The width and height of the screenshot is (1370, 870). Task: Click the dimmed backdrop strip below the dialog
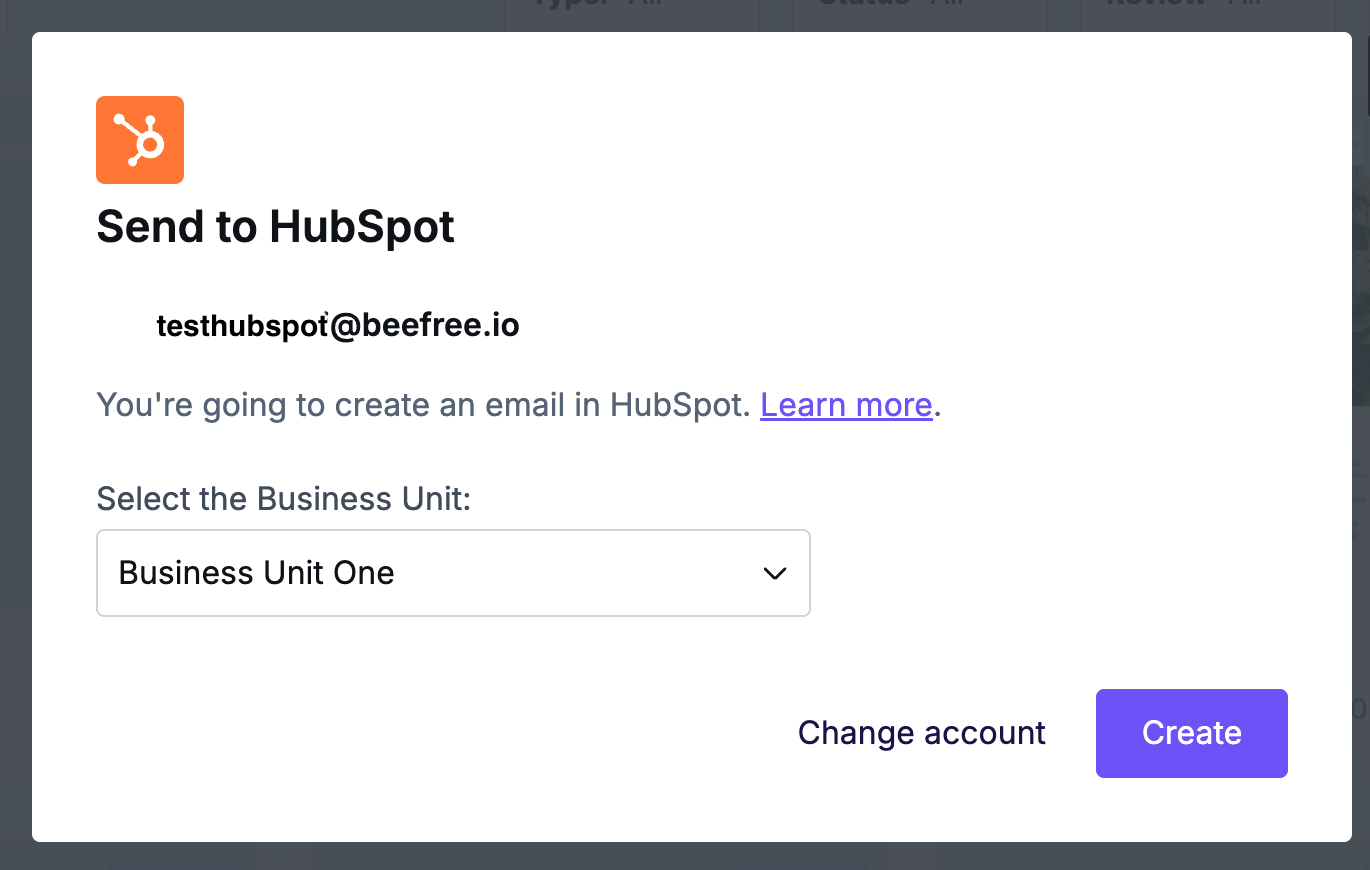point(685,856)
